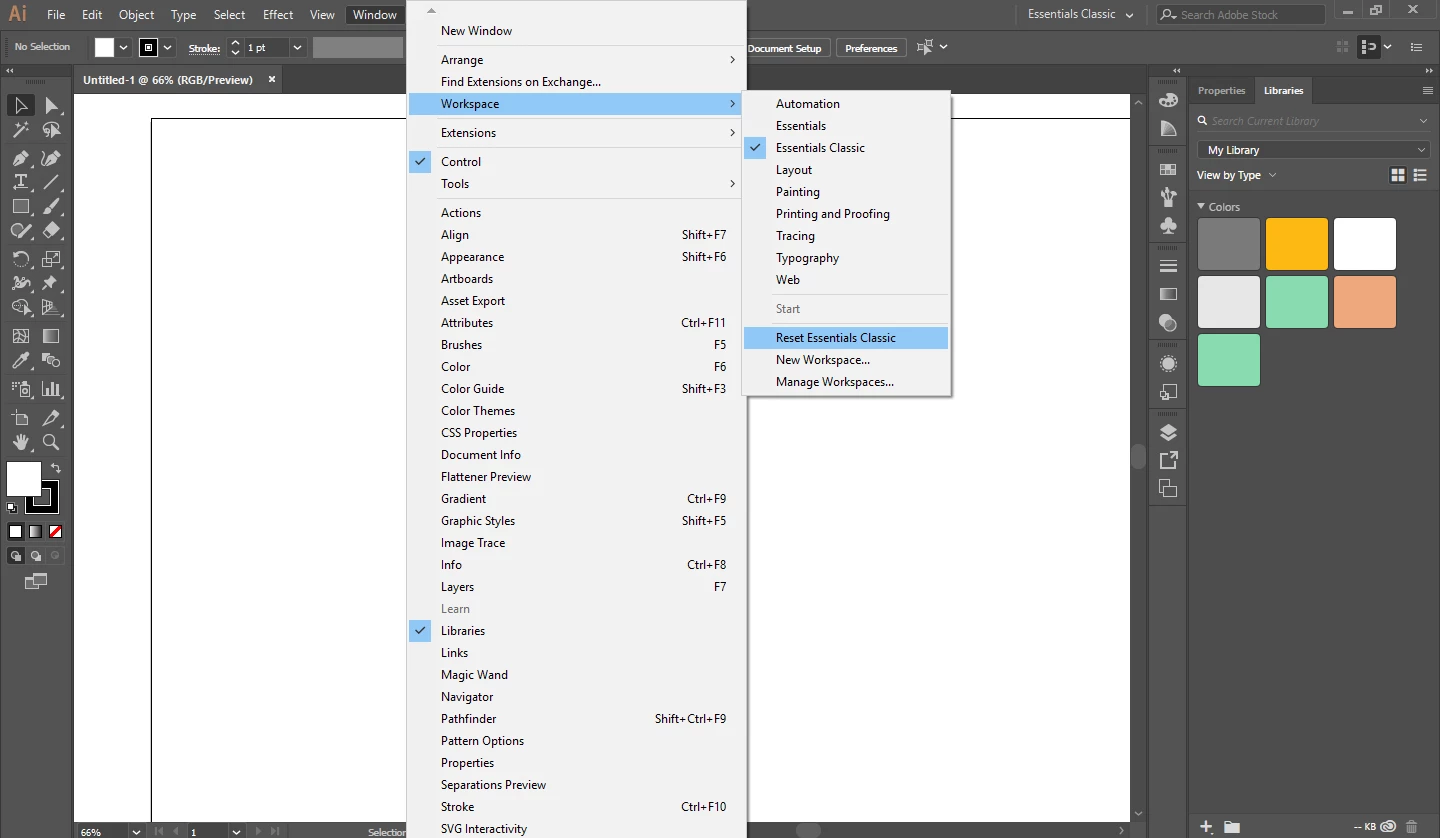Open the My Library dropdown

point(1313,150)
